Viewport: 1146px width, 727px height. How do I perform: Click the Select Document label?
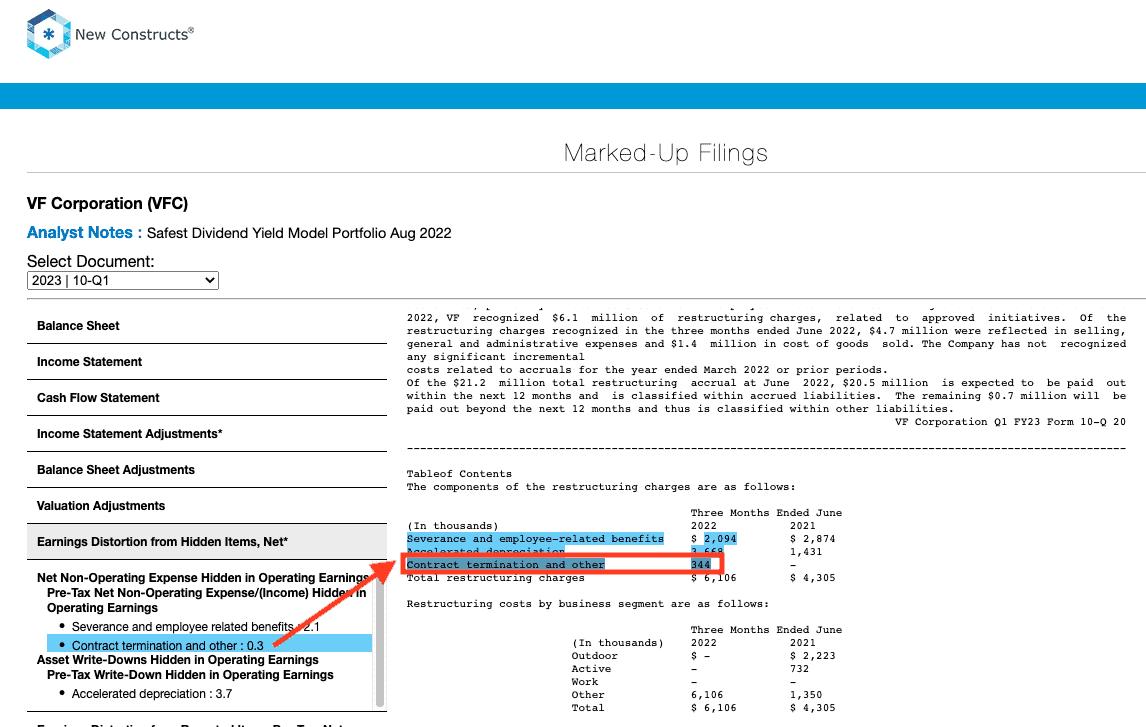click(x=91, y=262)
